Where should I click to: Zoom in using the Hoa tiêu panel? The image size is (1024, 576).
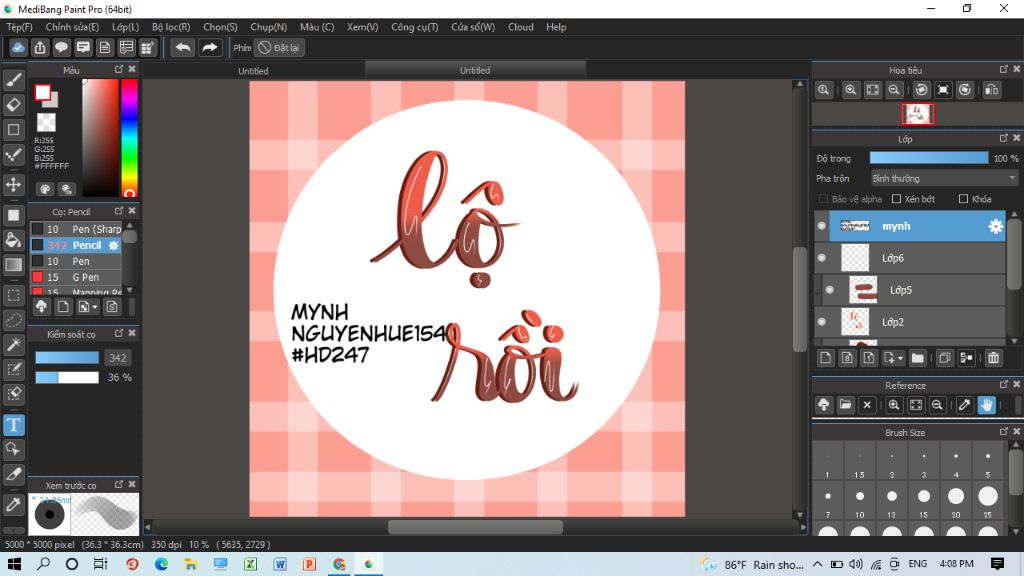(850, 90)
